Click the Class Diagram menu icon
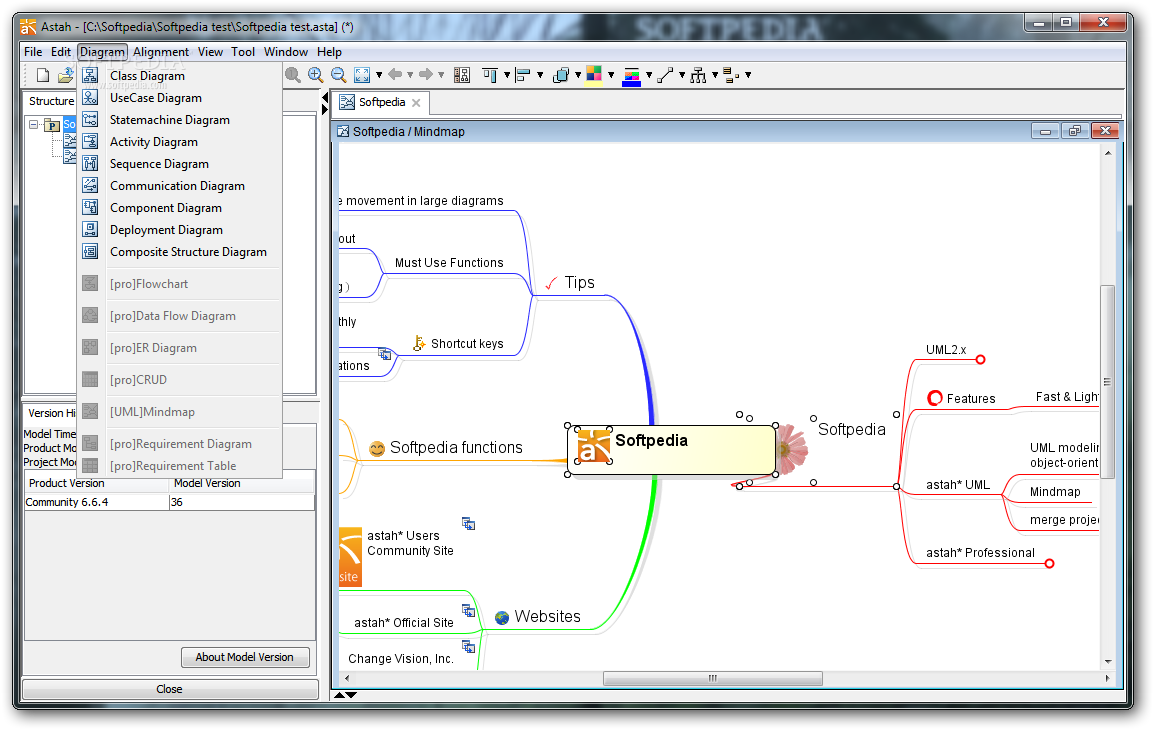This screenshot has height=730, width=1154. (x=91, y=75)
